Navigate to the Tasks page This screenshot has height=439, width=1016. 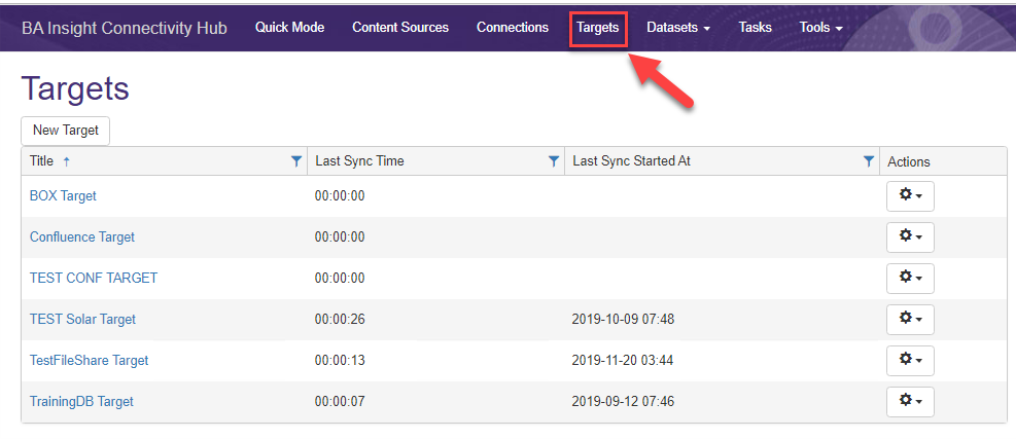(x=755, y=28)
